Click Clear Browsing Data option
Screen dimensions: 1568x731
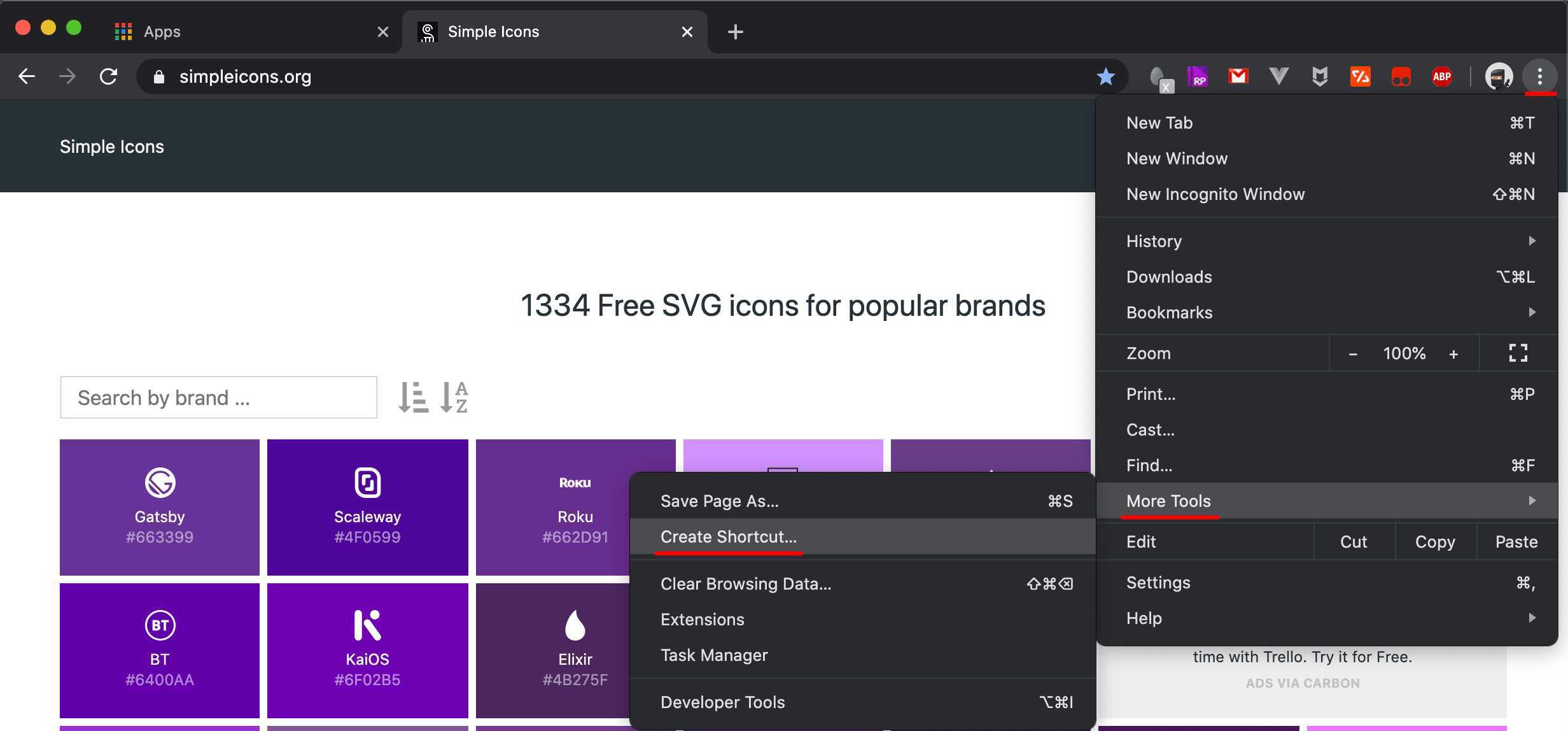point(746,582)
